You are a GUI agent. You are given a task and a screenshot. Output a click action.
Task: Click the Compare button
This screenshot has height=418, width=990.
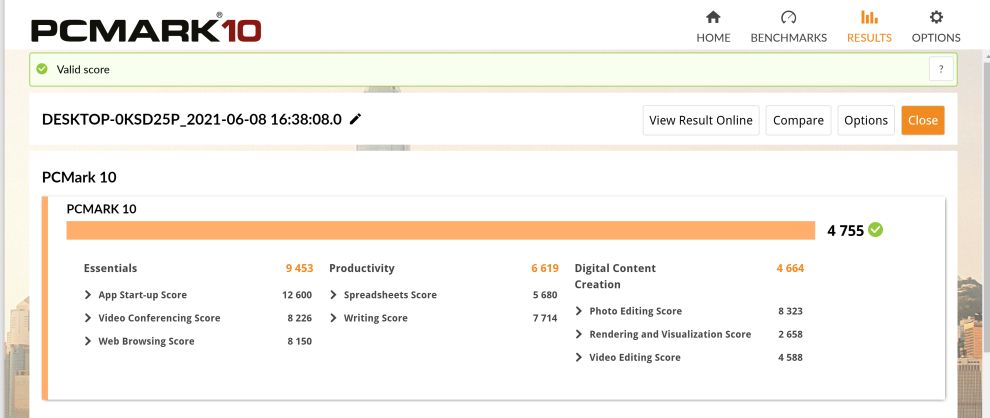(798, 120)
